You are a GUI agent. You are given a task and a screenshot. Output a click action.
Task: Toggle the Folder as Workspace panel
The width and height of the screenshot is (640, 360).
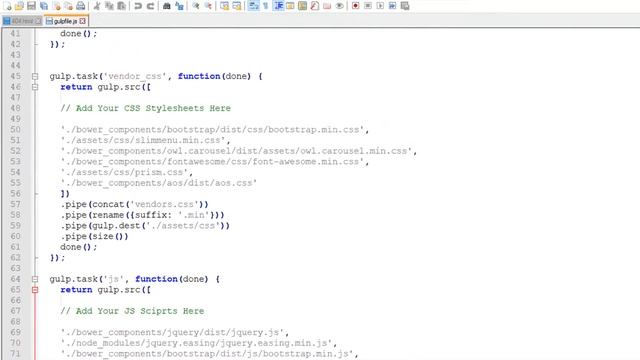pos(327,6)
